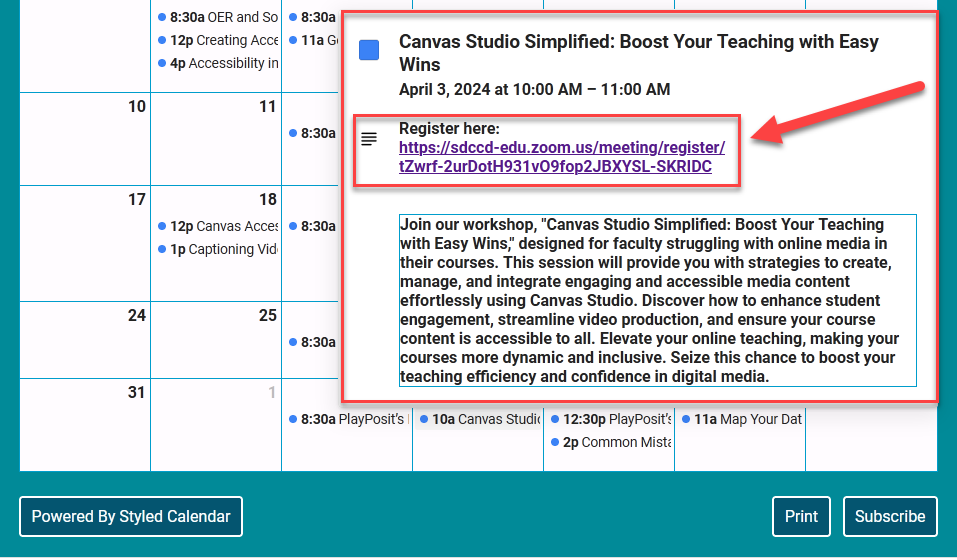Open Powered By Styled Calendar link

(131, 516)
